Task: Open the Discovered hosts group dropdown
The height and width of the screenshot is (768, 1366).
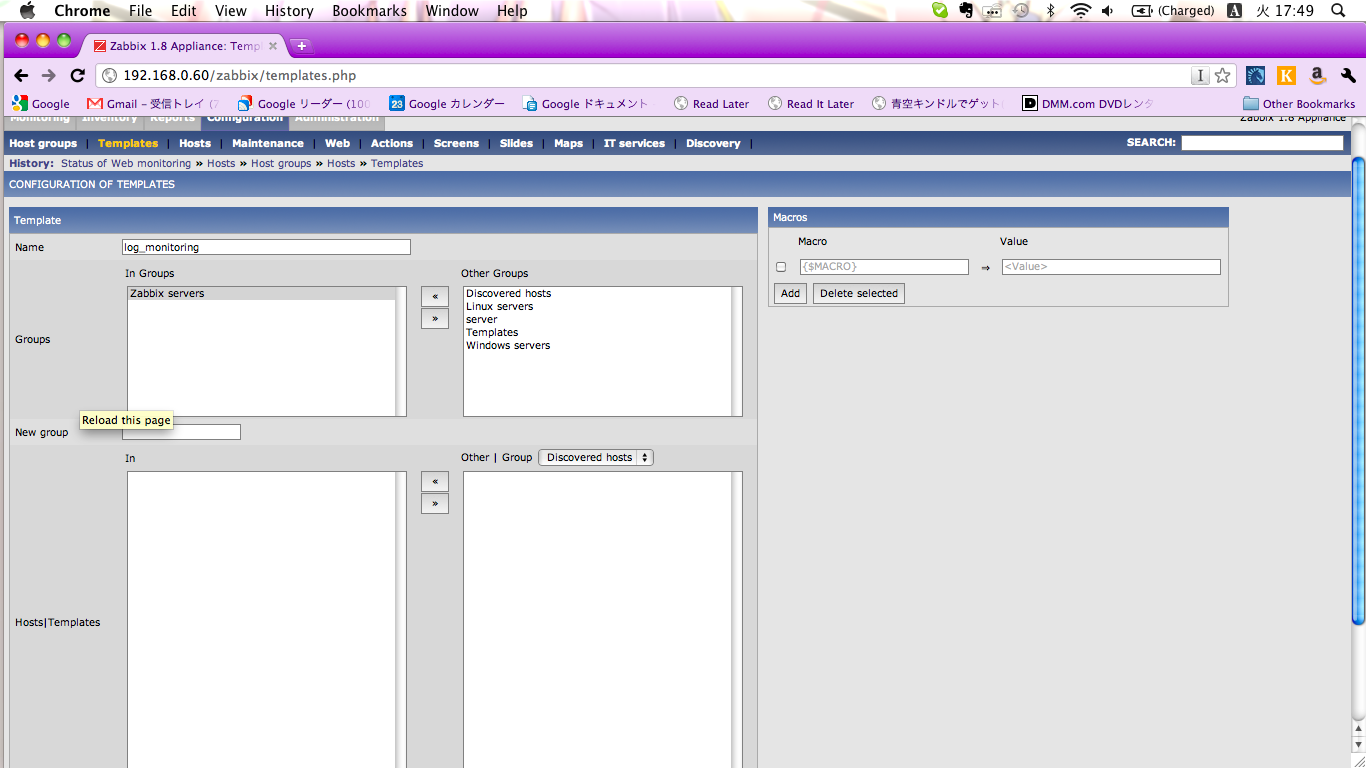Action: click(x=596, y=458)
